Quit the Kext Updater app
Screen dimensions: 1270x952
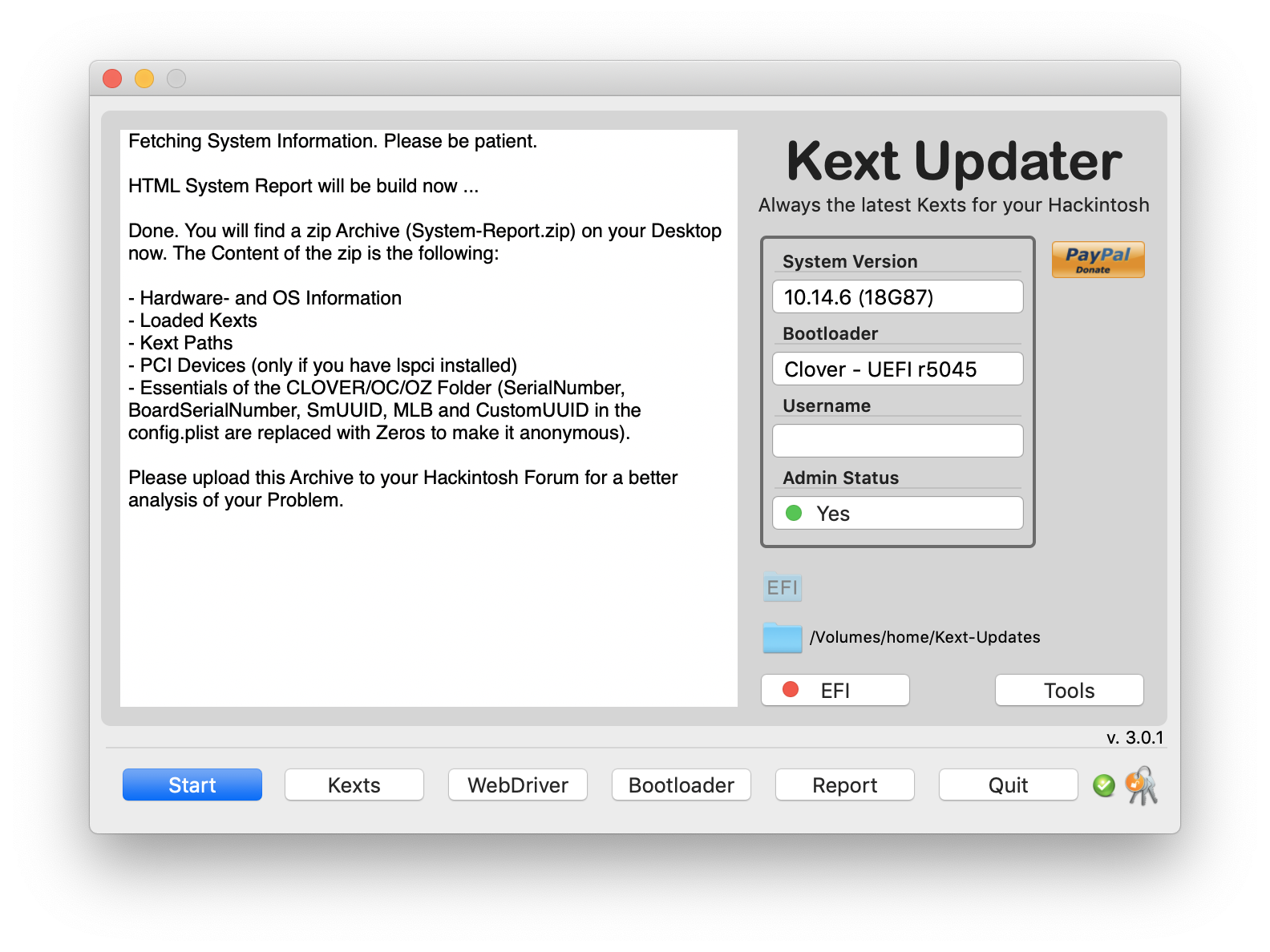click(x=1009, y=785)
